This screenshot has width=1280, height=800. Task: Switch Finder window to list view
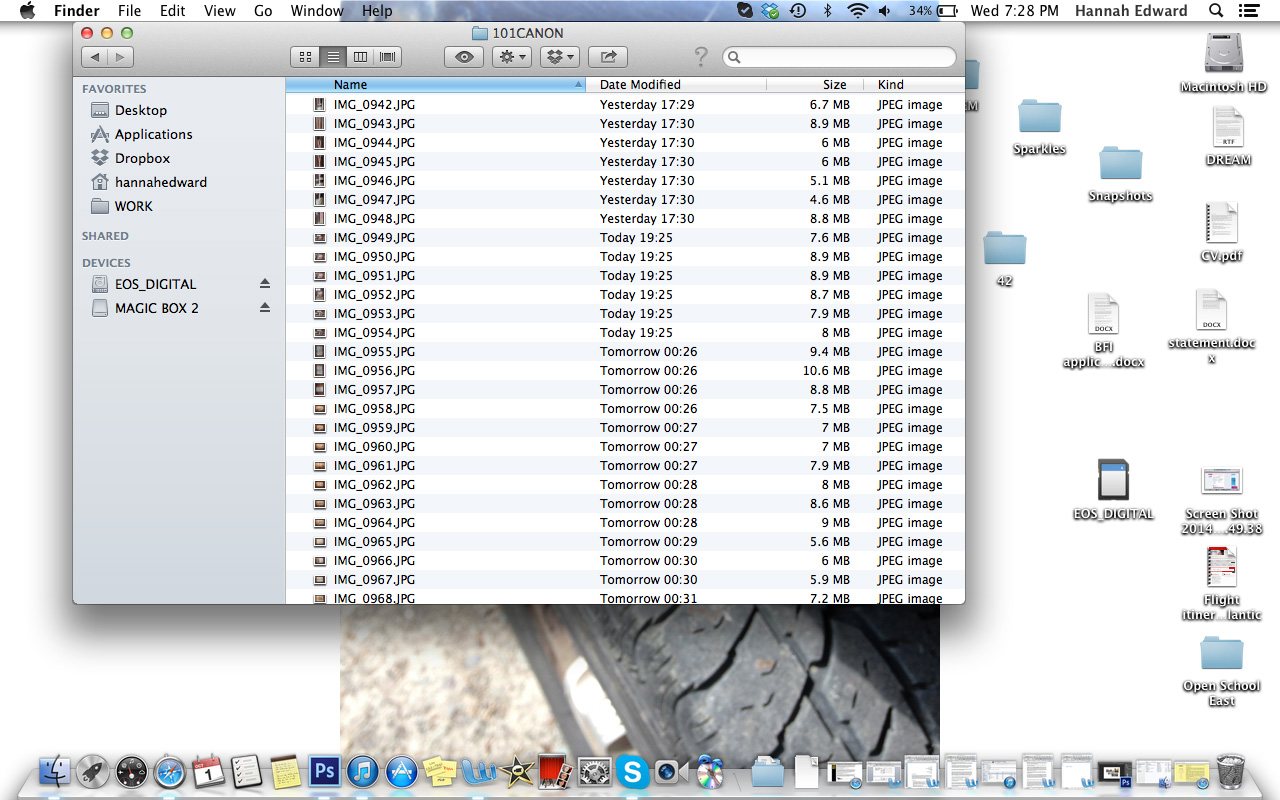(333, 57)
